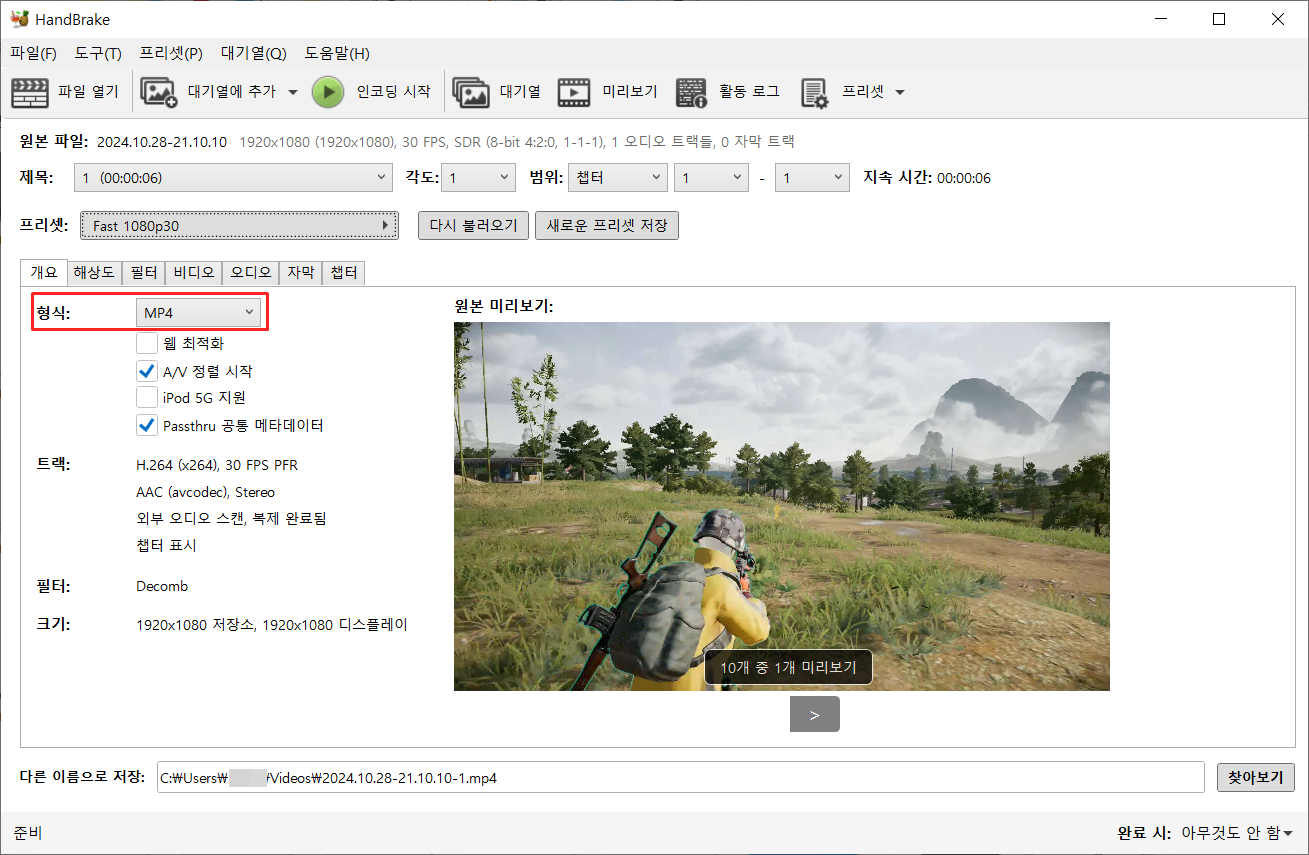
Task: Click the 인코딩 시작 label
Action: [394, 92]
